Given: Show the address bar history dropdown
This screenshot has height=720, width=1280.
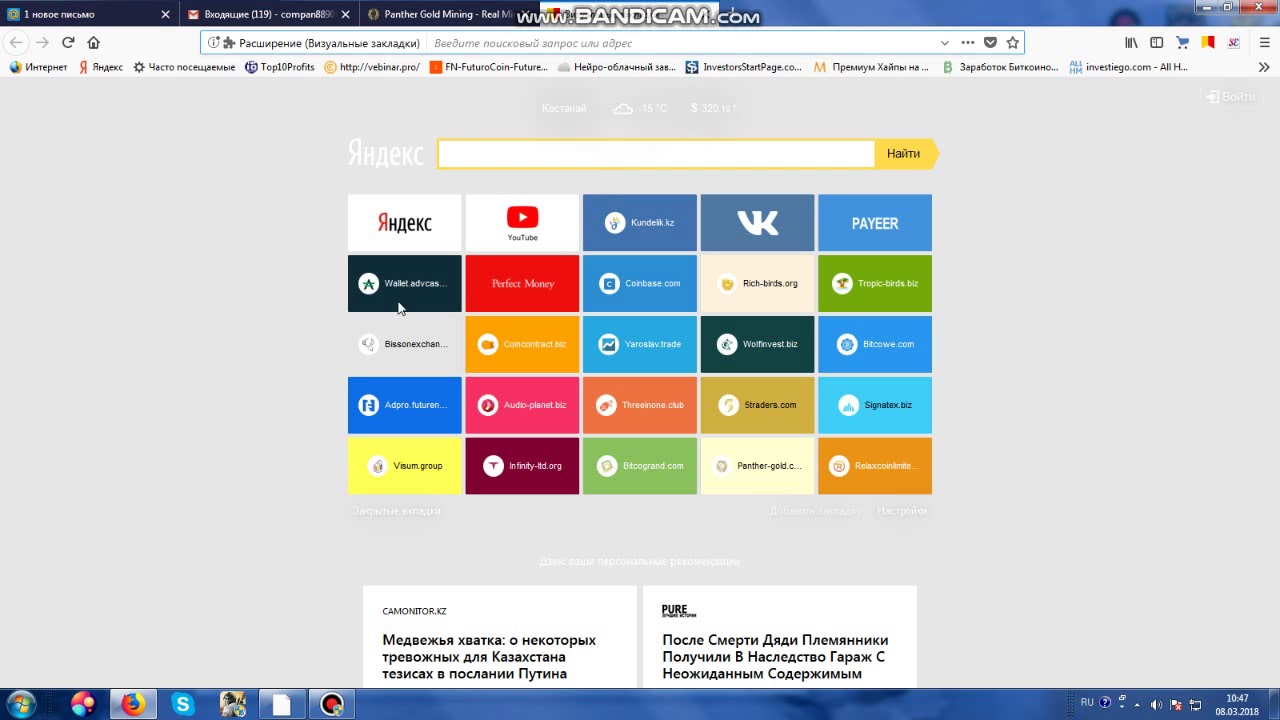Looking at the screenshot, I should click(944, 43).
